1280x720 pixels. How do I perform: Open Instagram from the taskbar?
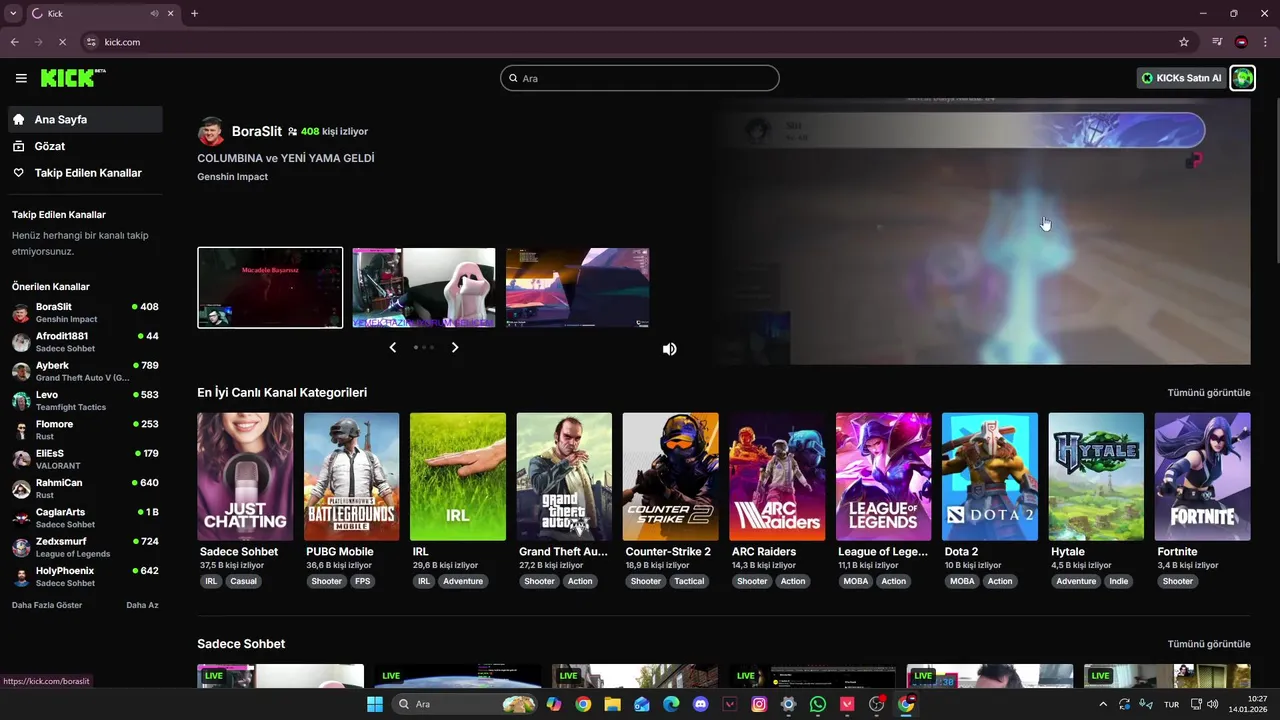(759, 704)
